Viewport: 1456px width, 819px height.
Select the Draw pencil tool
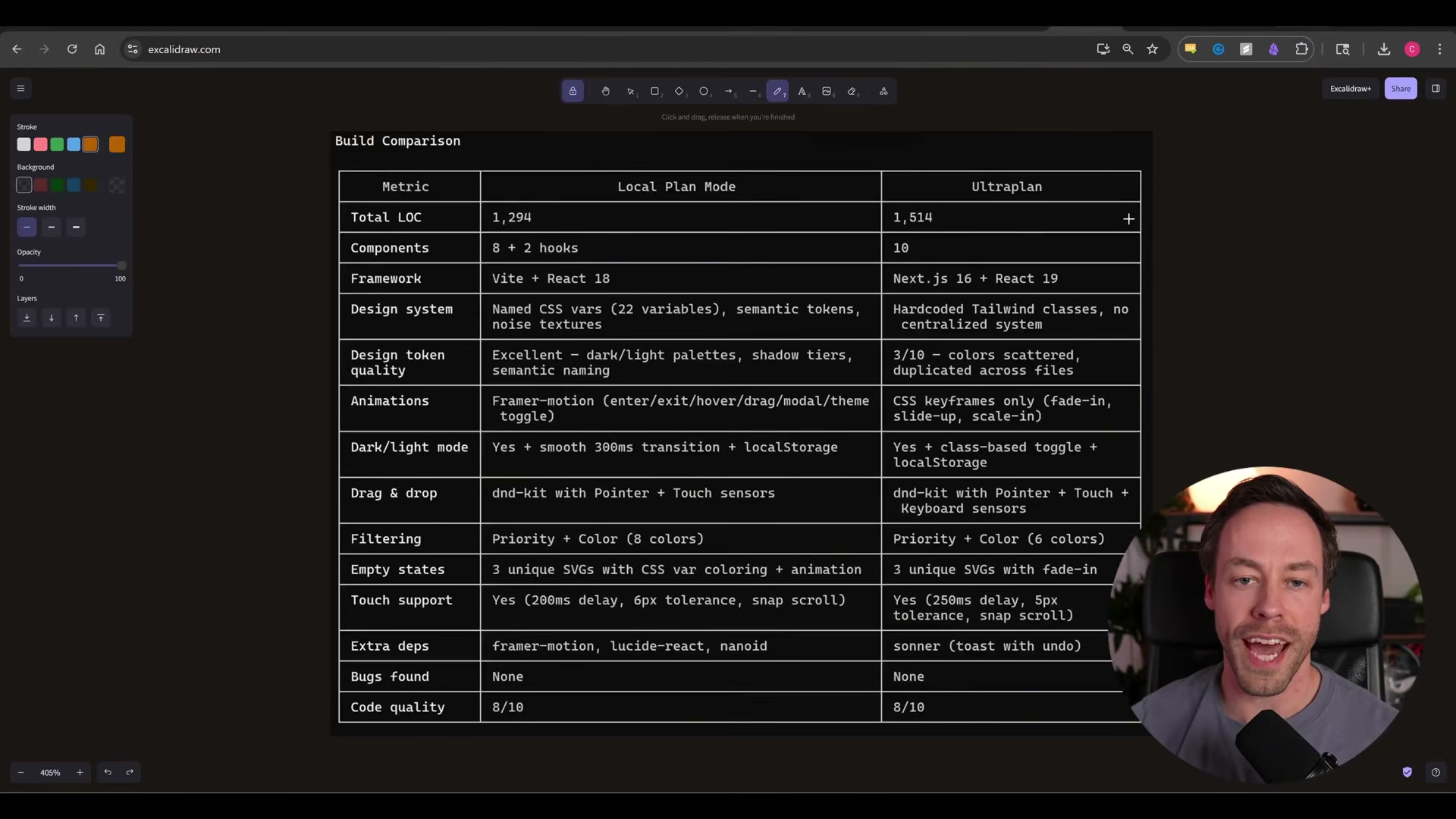click(x=777, y=91)
